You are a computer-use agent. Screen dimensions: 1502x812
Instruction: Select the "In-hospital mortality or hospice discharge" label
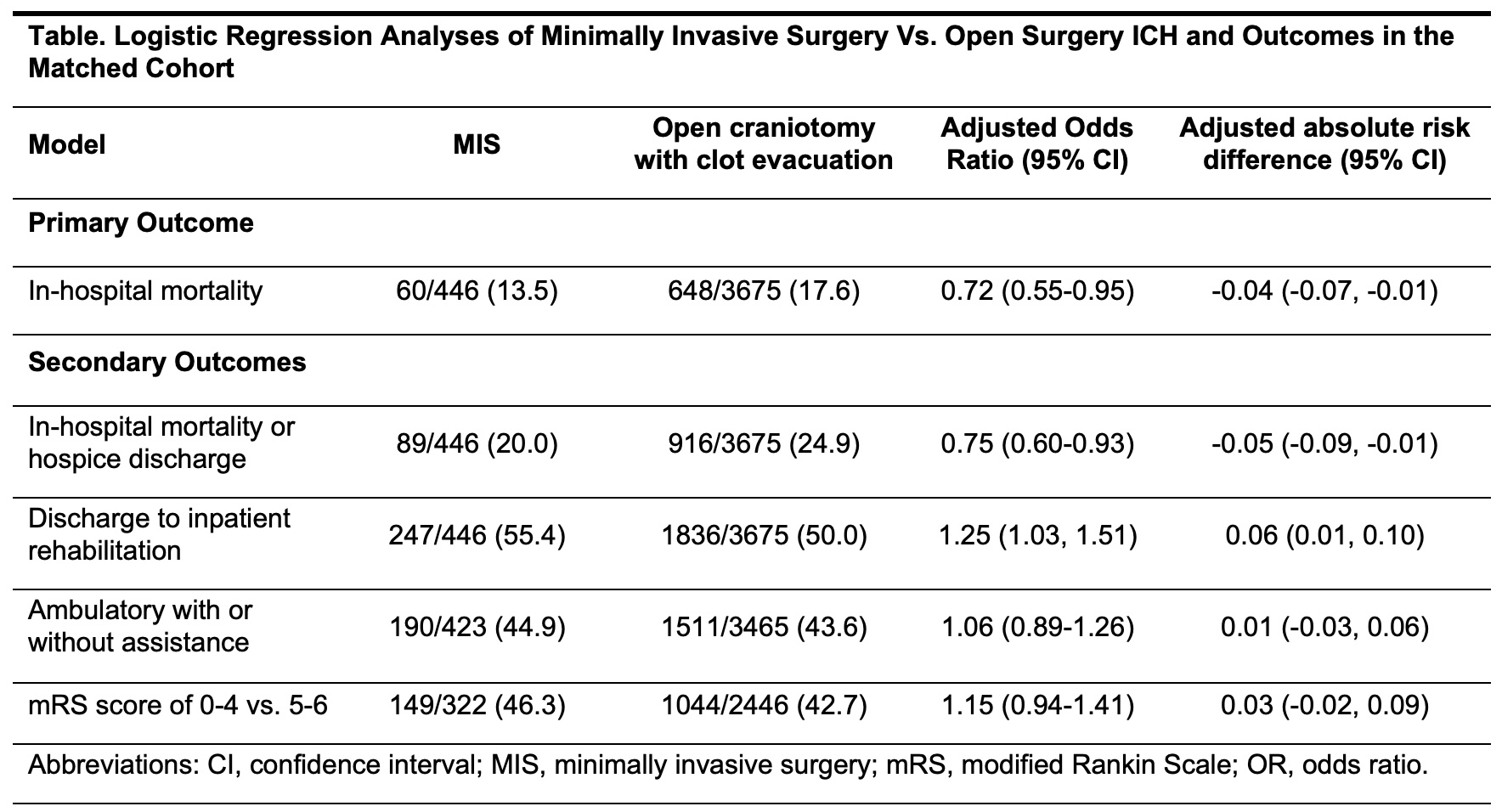(x=161, y=443)
